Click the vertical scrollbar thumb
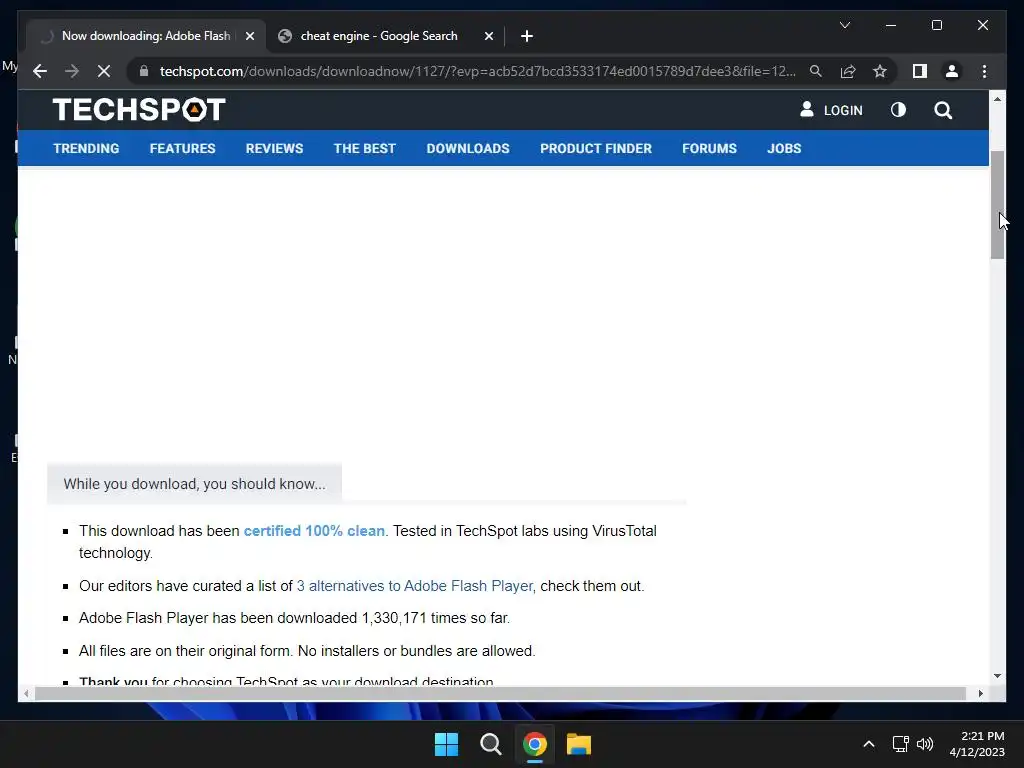Viewport: 1024px width, 768px height. (x=997, y=204)
